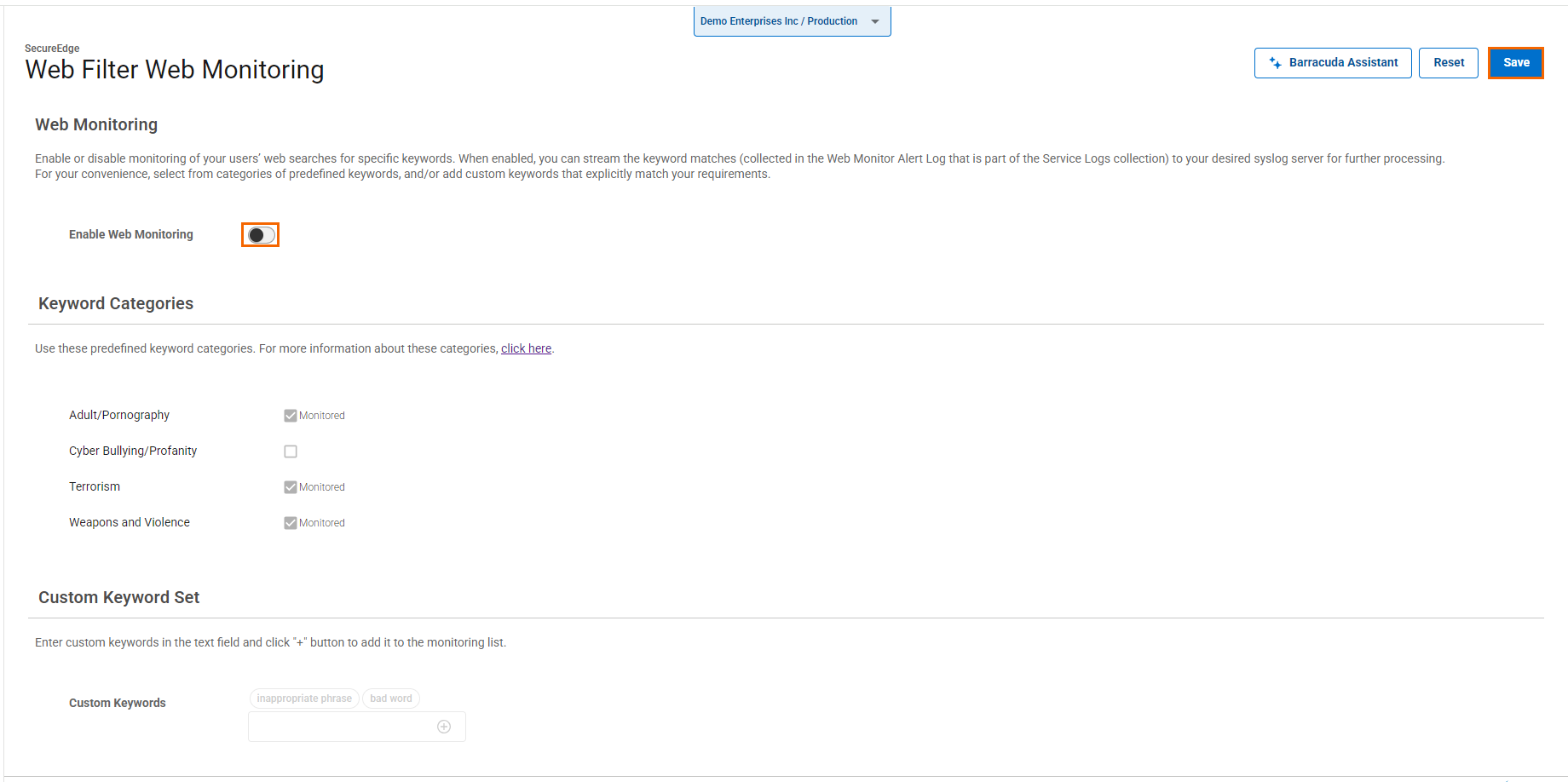Image resolution: width=1568 pixels, height=782 pixels.
Task: Open the Demo Enterprises Inc / Production selector
Action: click(779, 21)
